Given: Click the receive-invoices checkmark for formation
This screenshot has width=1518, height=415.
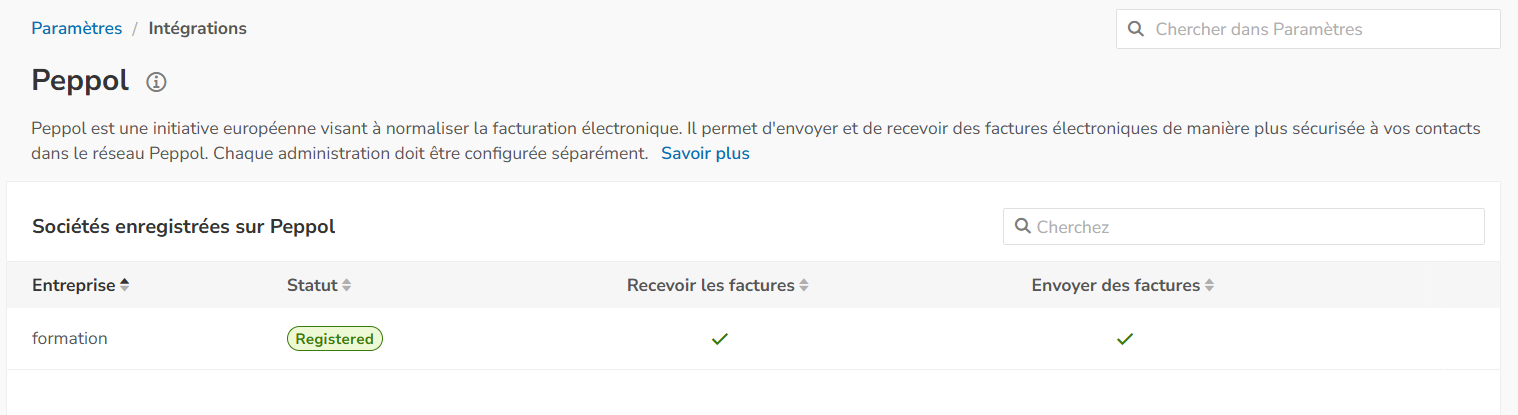Looking at the screenshot, I should (720, 339).
